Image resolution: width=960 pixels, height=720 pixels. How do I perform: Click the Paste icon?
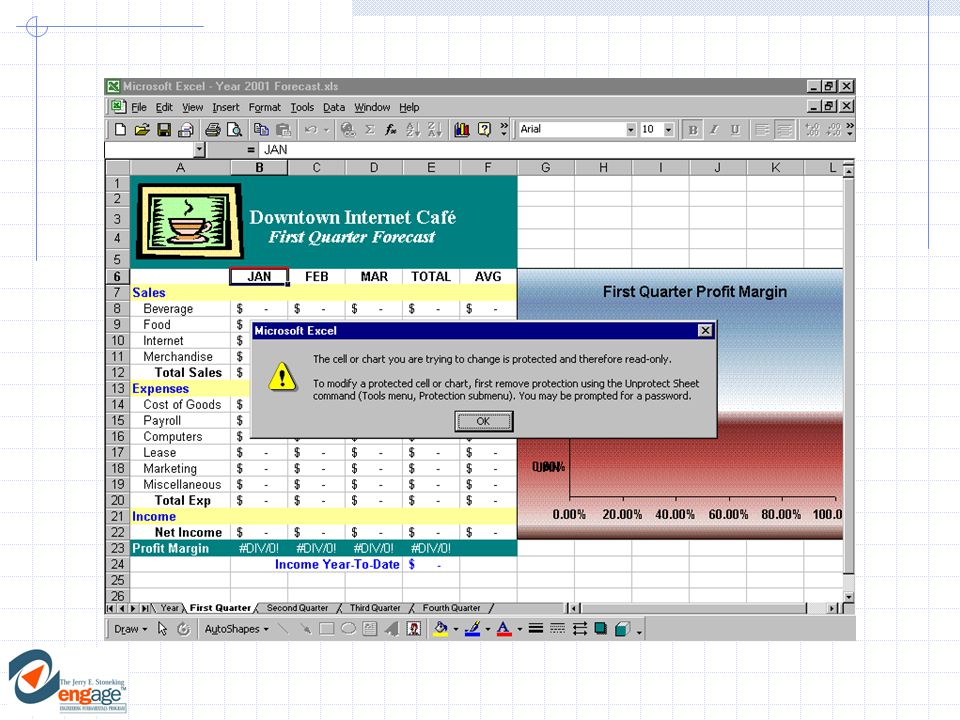pyautogui.click(x=283, y=129)
